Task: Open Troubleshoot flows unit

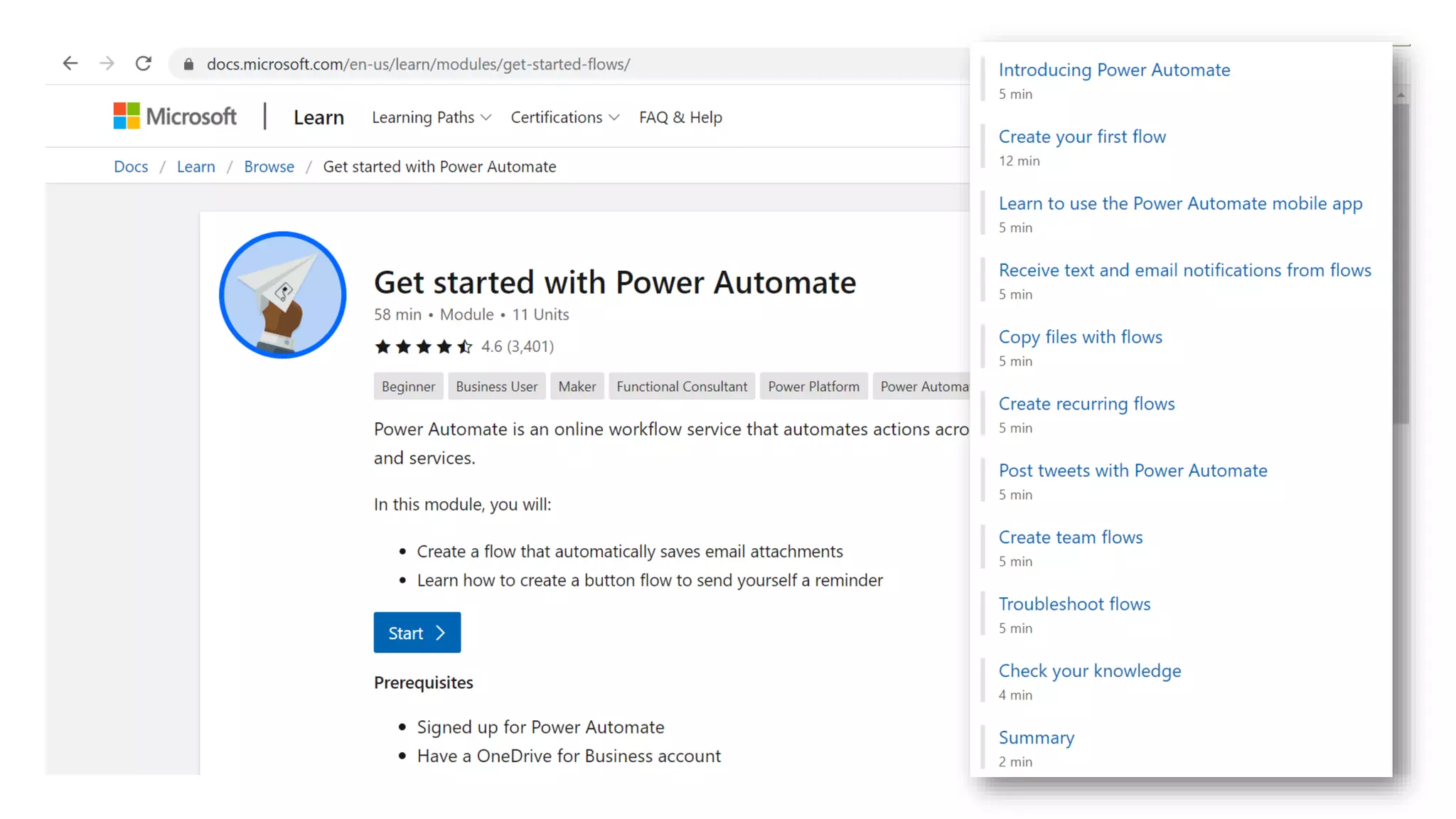Action: pos(1074,604)
